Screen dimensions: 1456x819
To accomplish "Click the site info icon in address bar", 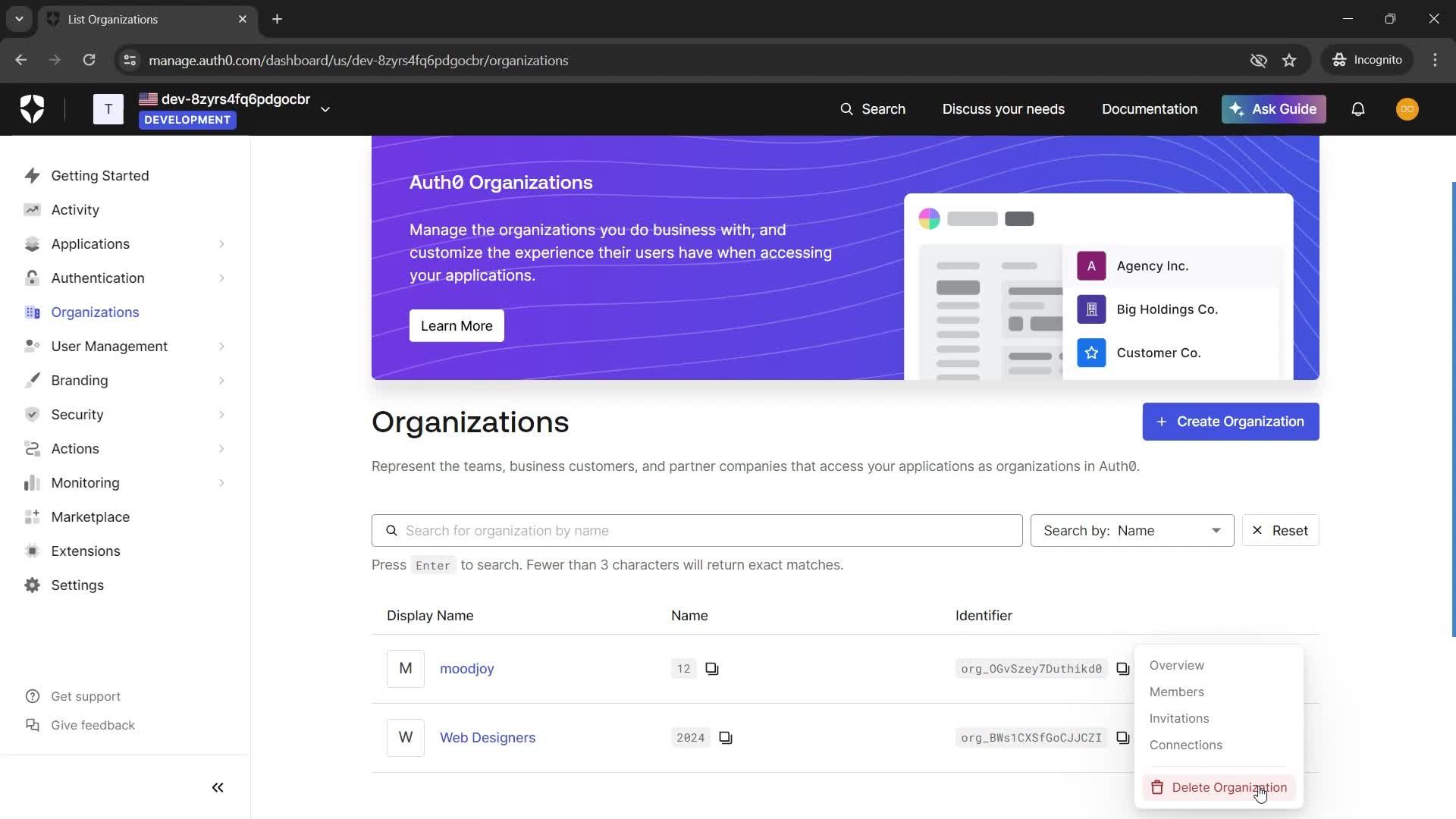I will [130, 60].
